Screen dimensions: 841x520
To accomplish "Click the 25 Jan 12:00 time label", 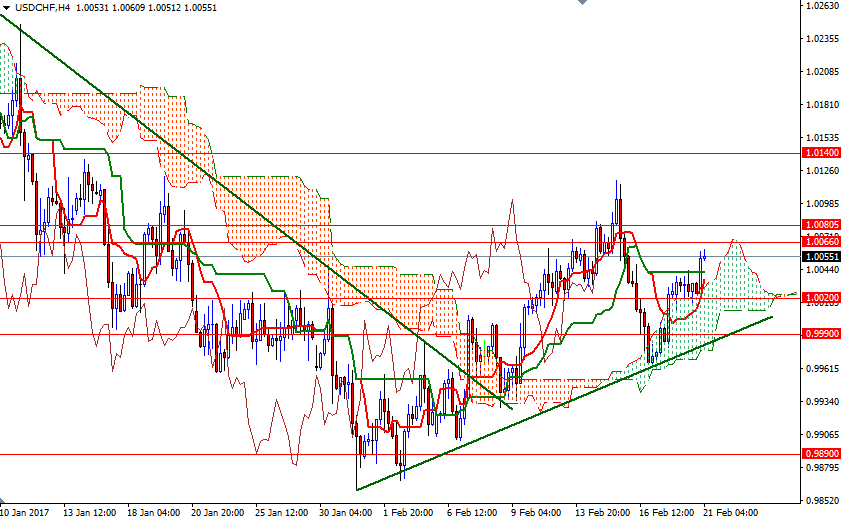I will tap(282, 512).
